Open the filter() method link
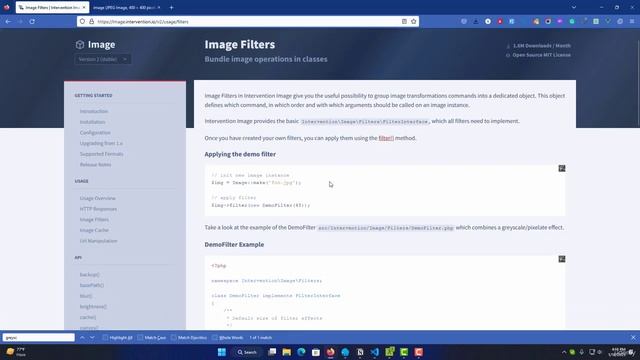The width and height of the screenshot is (640, 360). [x=386, y=138]
